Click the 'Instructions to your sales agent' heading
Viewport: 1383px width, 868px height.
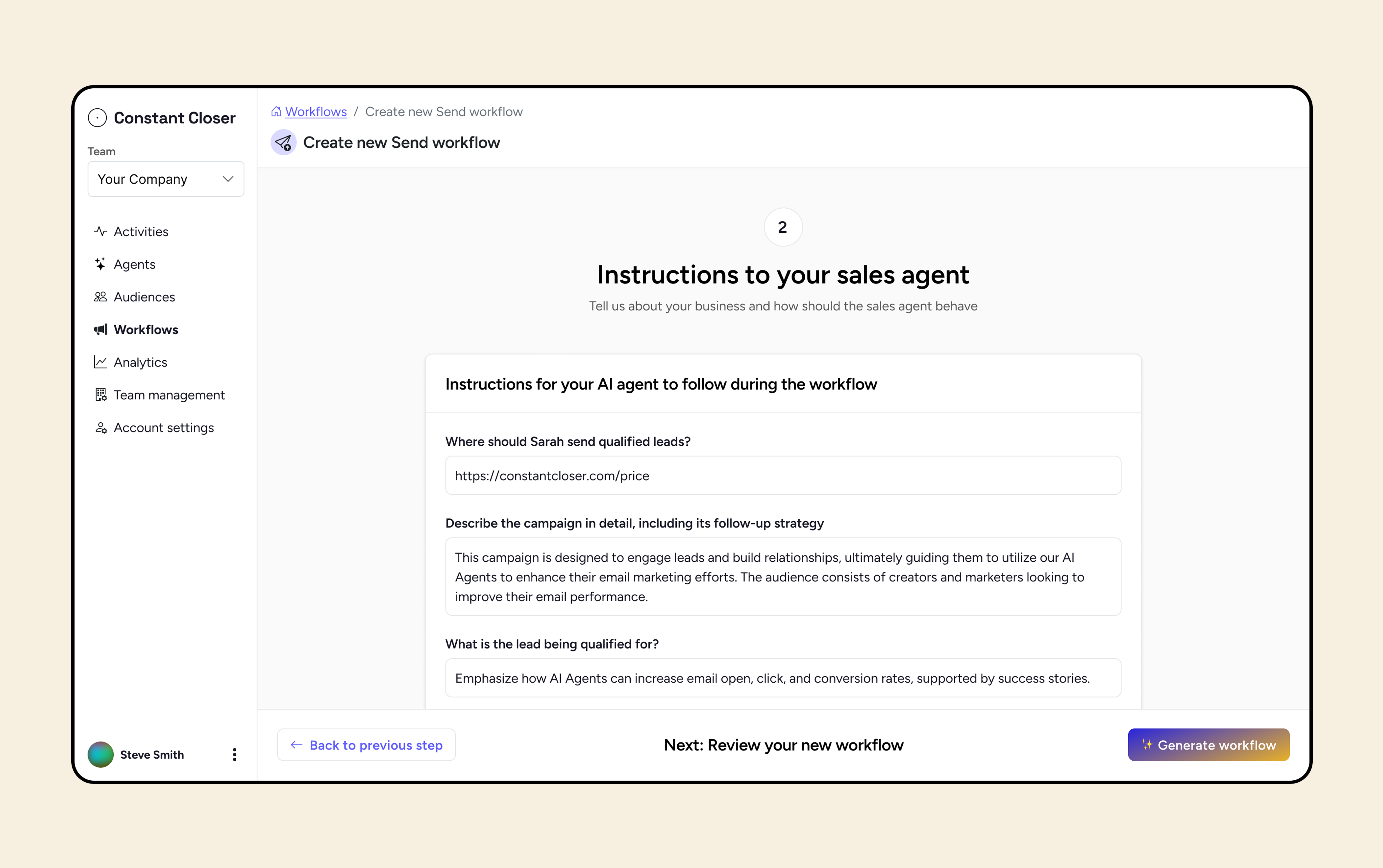[x=783, y=275]
